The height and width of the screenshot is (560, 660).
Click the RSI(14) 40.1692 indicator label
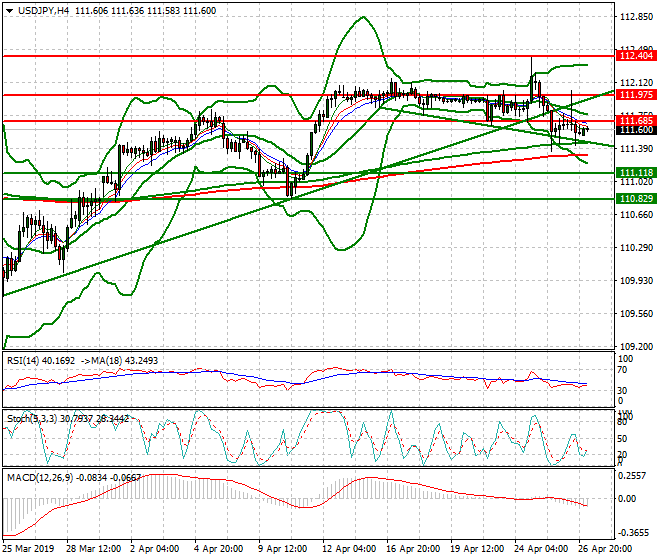pyautogui.click(x=41, y=361)
